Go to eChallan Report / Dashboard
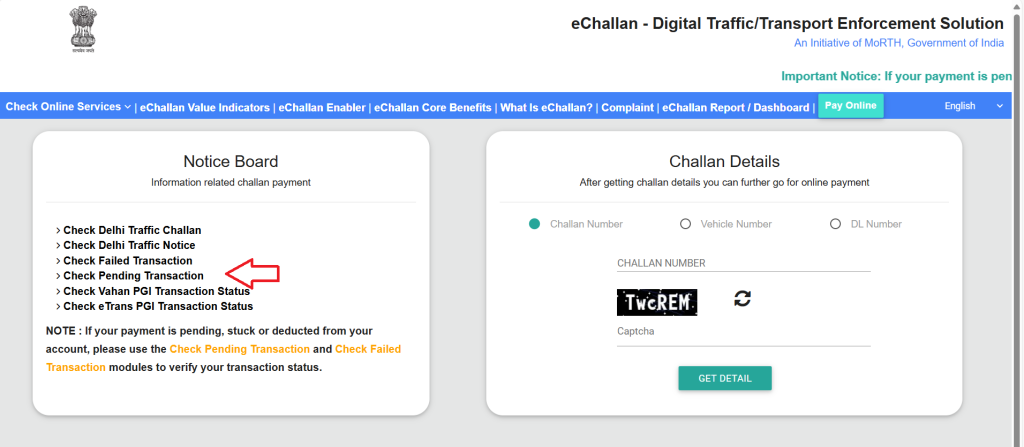 735,108
